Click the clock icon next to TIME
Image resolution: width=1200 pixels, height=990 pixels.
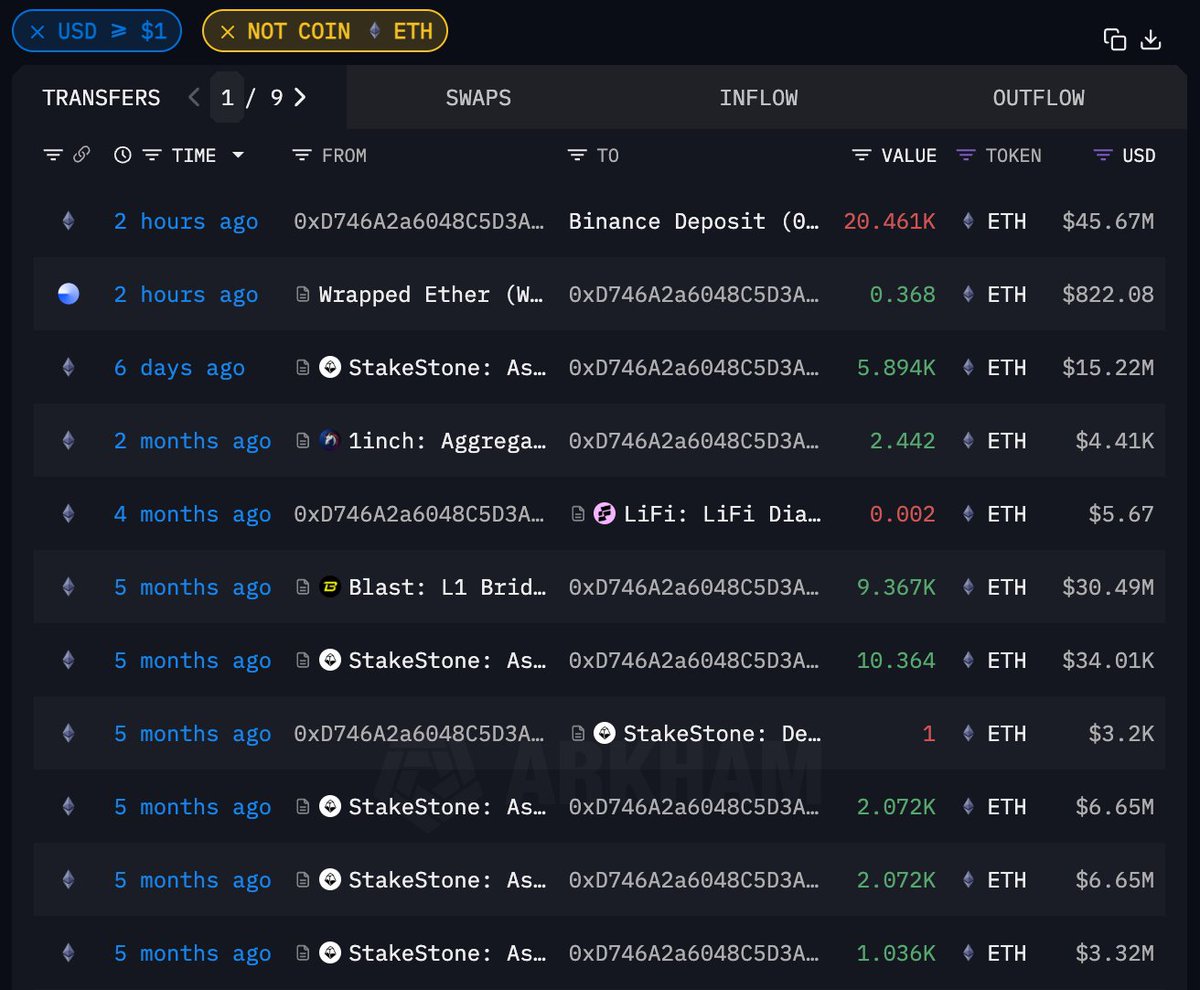(122, 155)
